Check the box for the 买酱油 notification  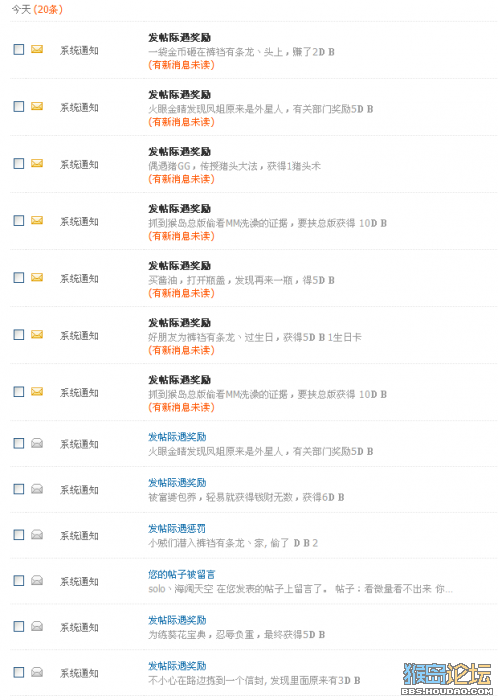19,278
